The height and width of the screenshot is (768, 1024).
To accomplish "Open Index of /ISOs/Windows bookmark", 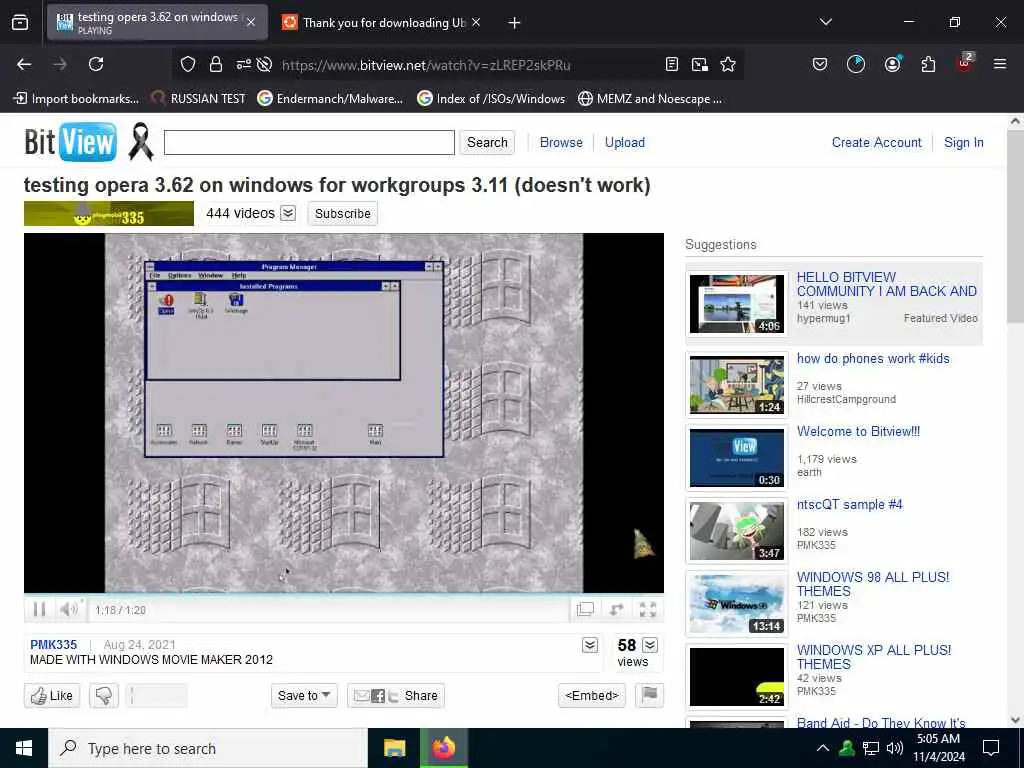I will [x=491, y=99].
